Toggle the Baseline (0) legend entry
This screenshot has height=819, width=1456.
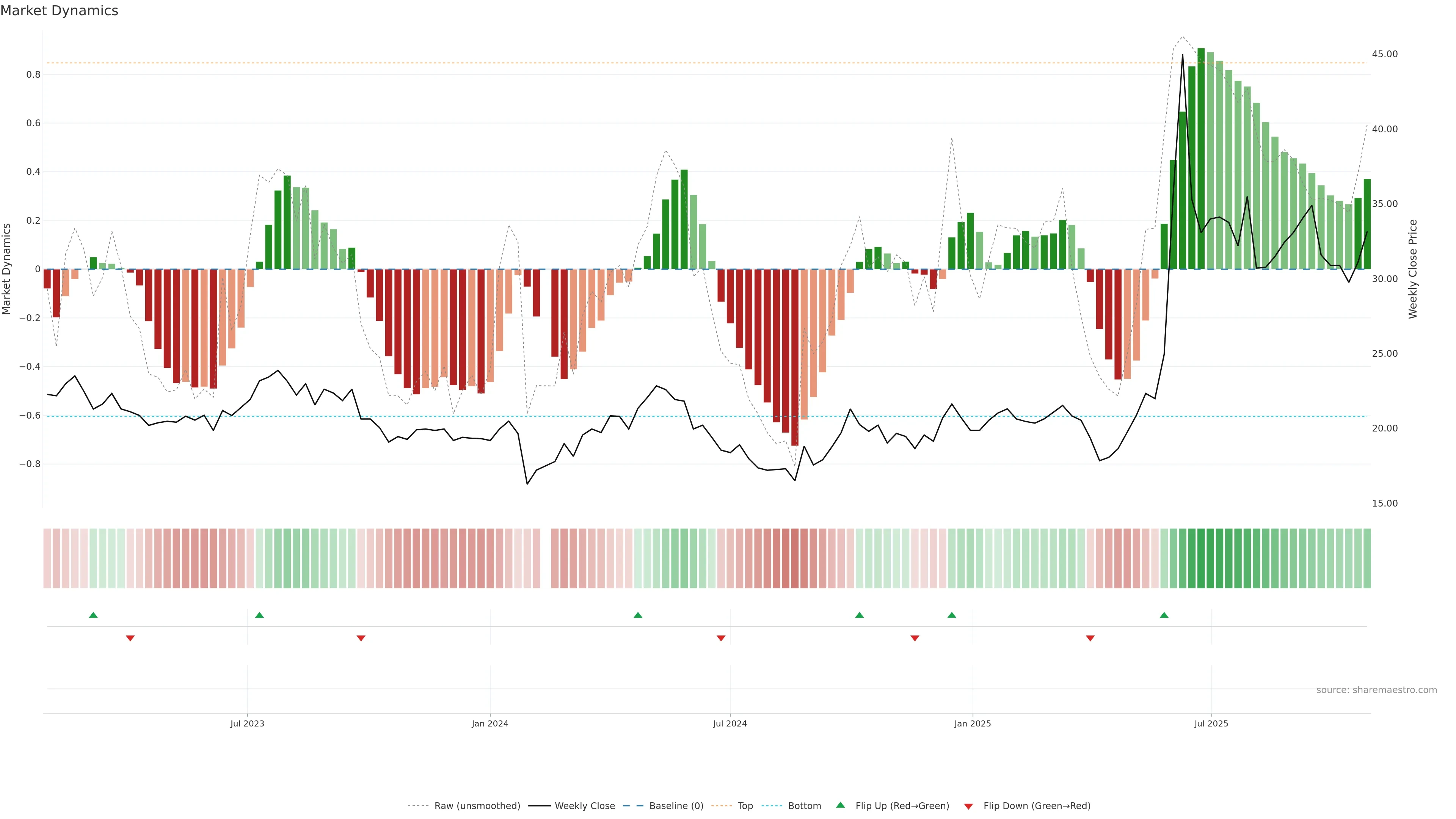pyautogui.click(x=676, y=806)
